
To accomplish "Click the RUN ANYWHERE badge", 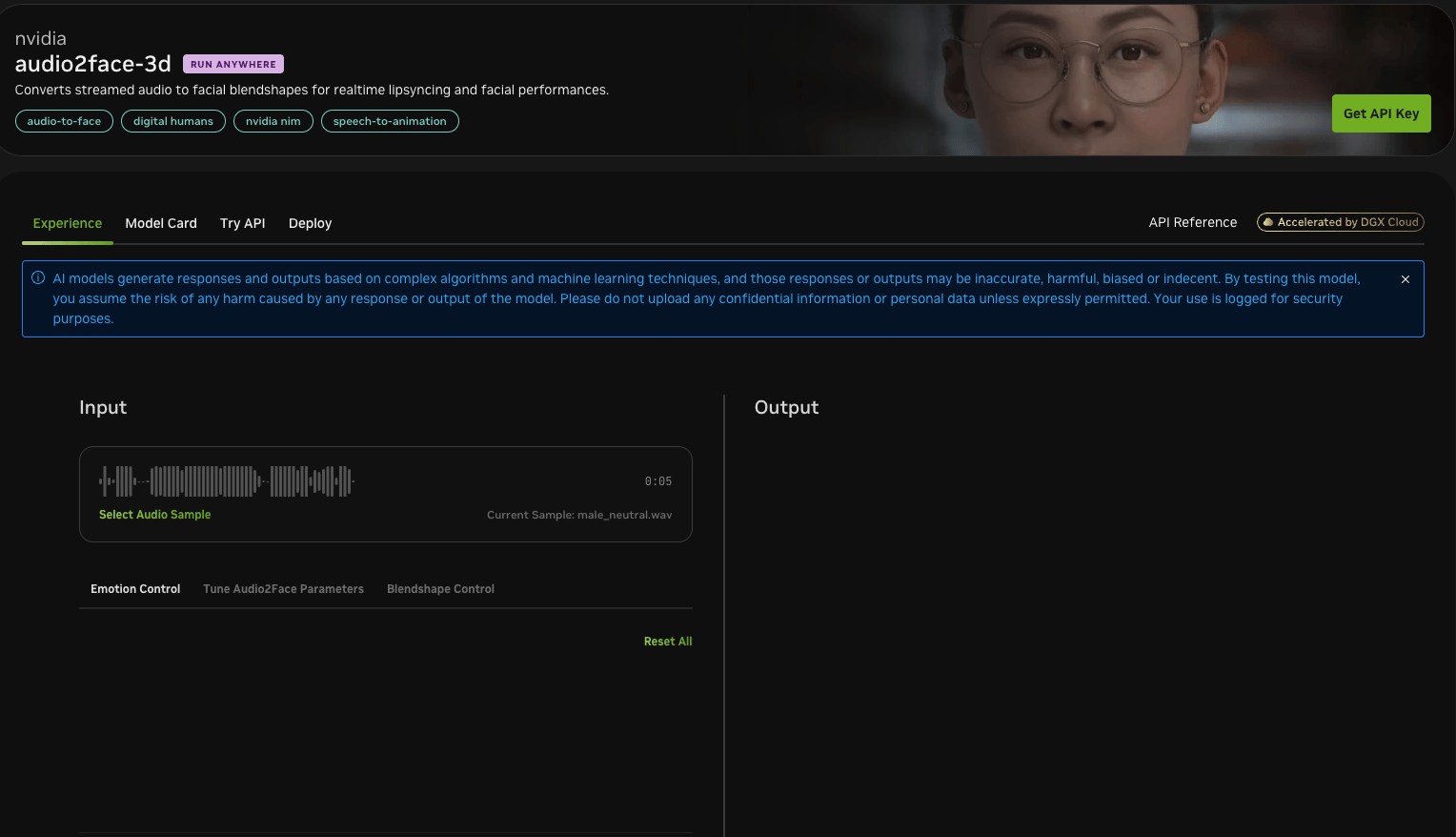I will coord(233,64).
